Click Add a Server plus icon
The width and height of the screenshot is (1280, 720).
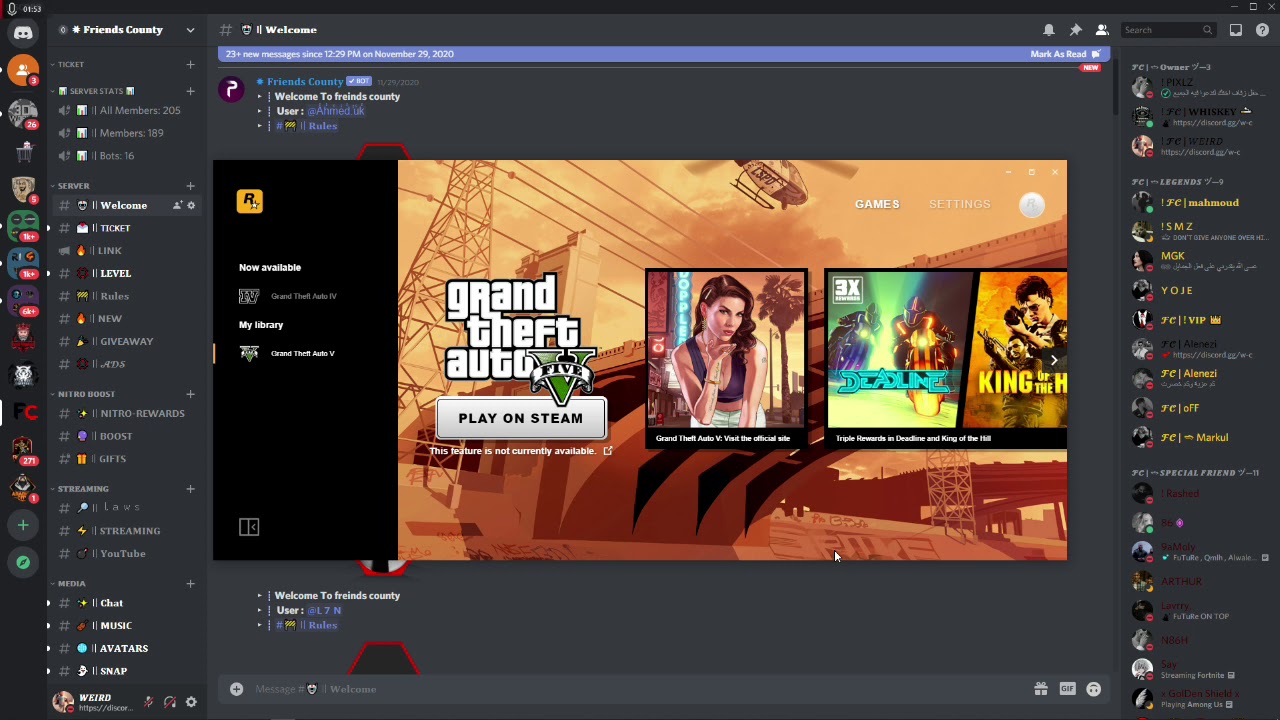pos(23,525)
